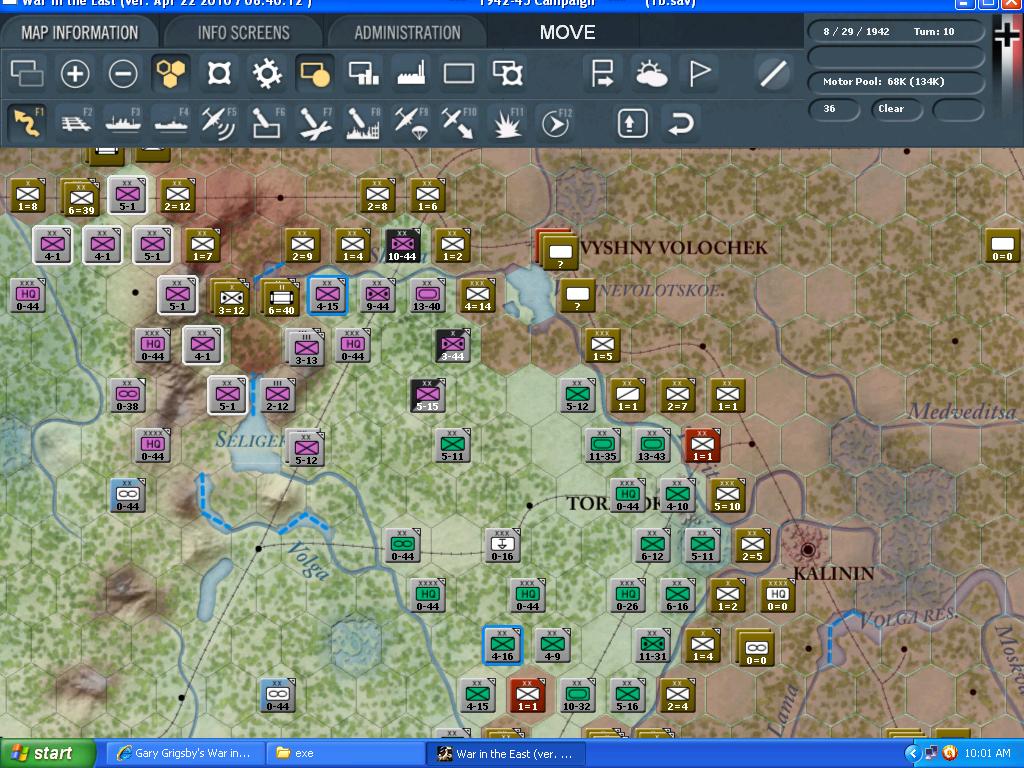Select F5 air recon mode

coord(219,123)
